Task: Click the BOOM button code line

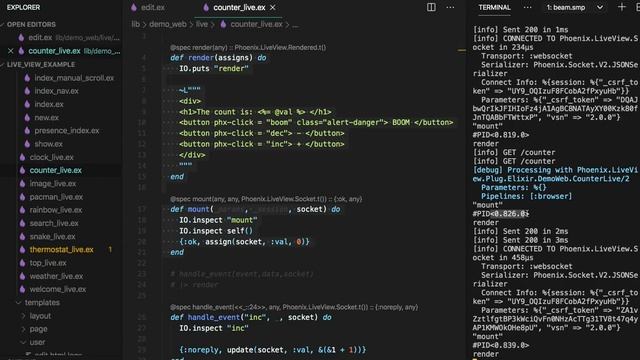Action: pyautogui.click(x=316, y=122)
